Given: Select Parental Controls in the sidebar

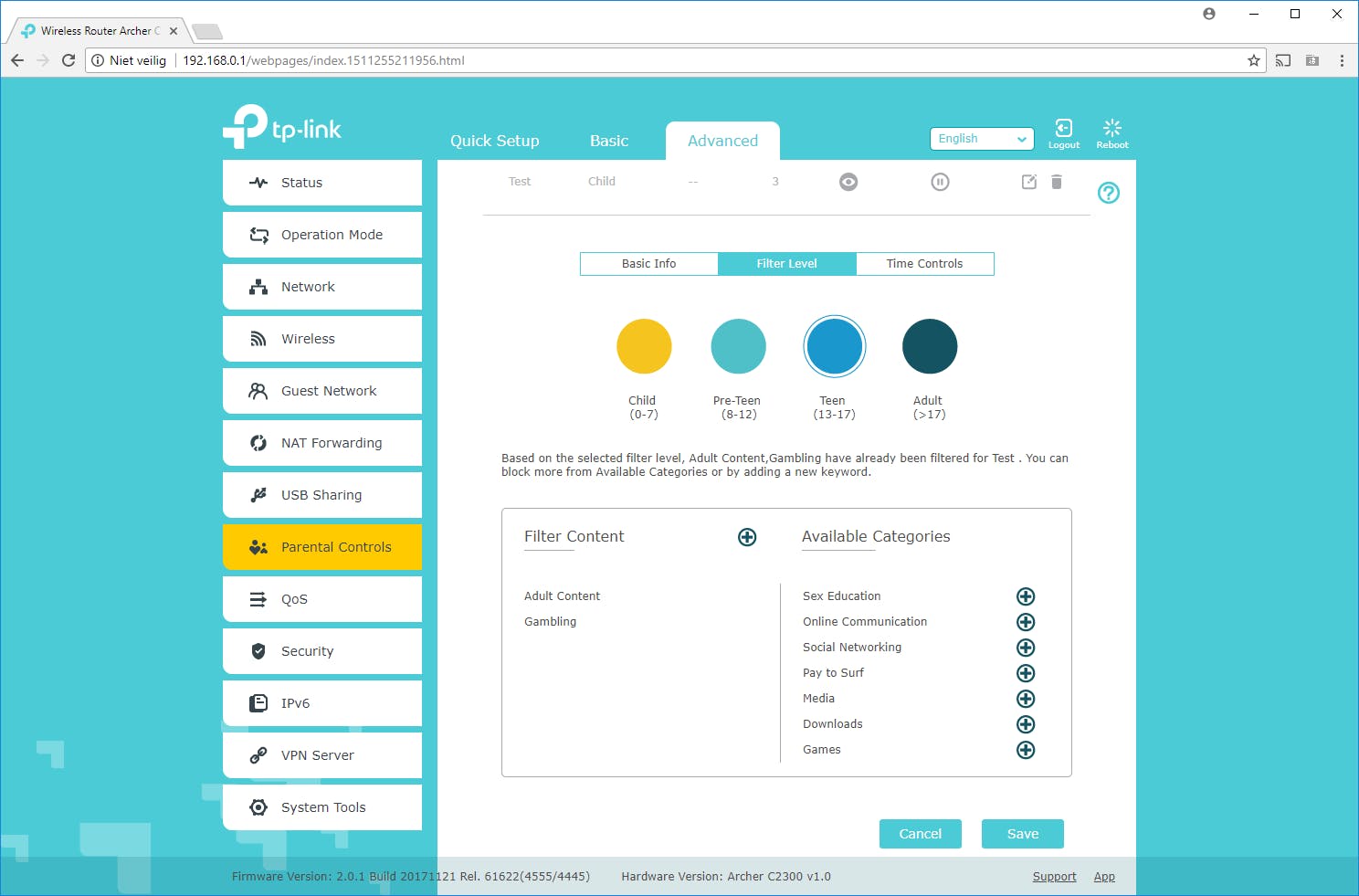Looking at the screenshot, I should tap(322, 547).
